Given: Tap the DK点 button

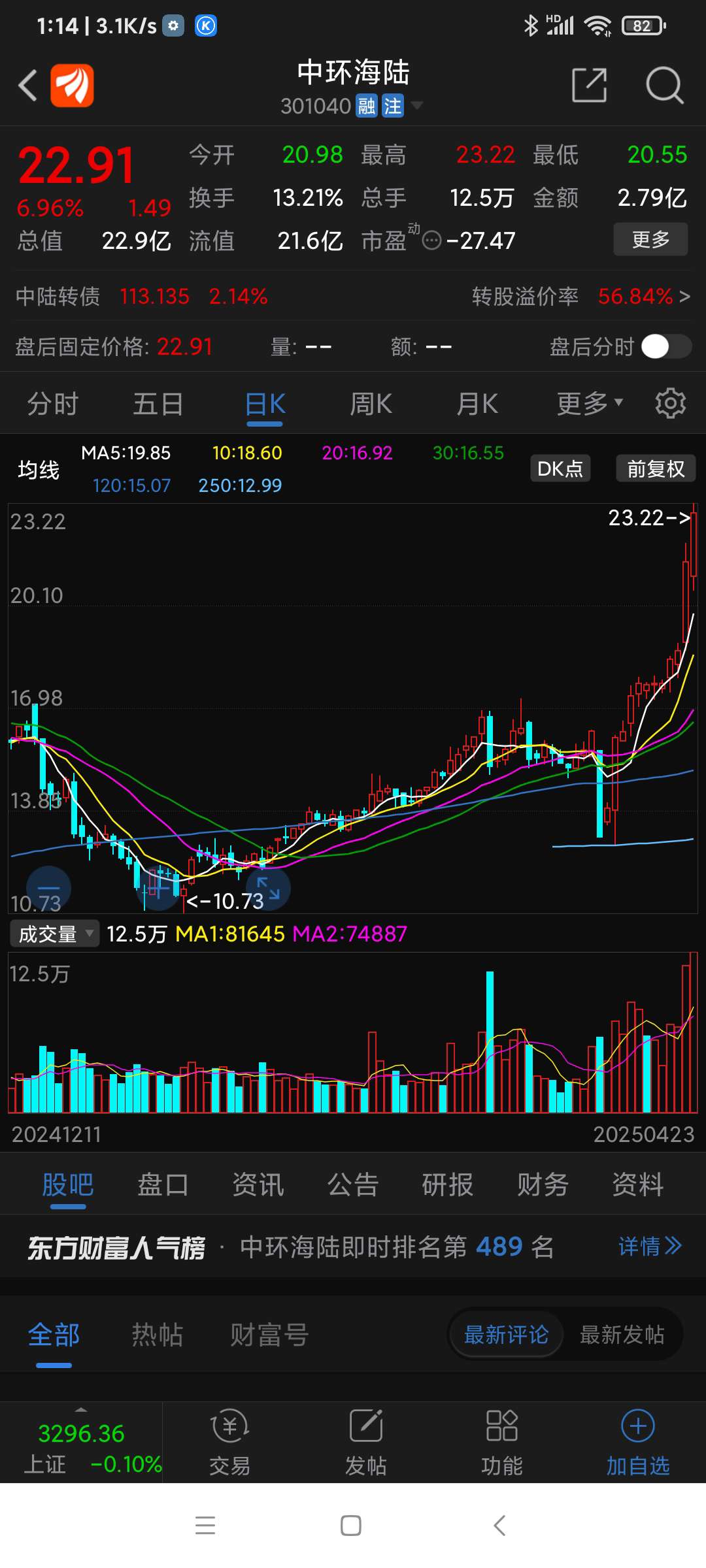Looking at the screenshot, I should coord(560,468).
